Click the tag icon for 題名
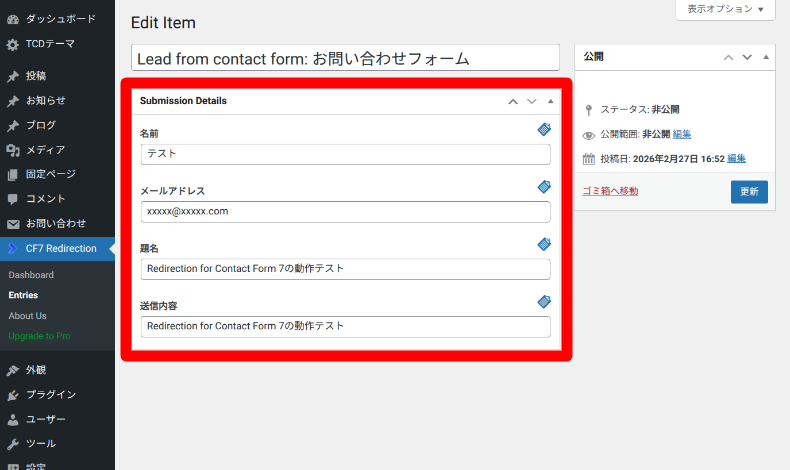The image size is (790, 470). (544, 244)
